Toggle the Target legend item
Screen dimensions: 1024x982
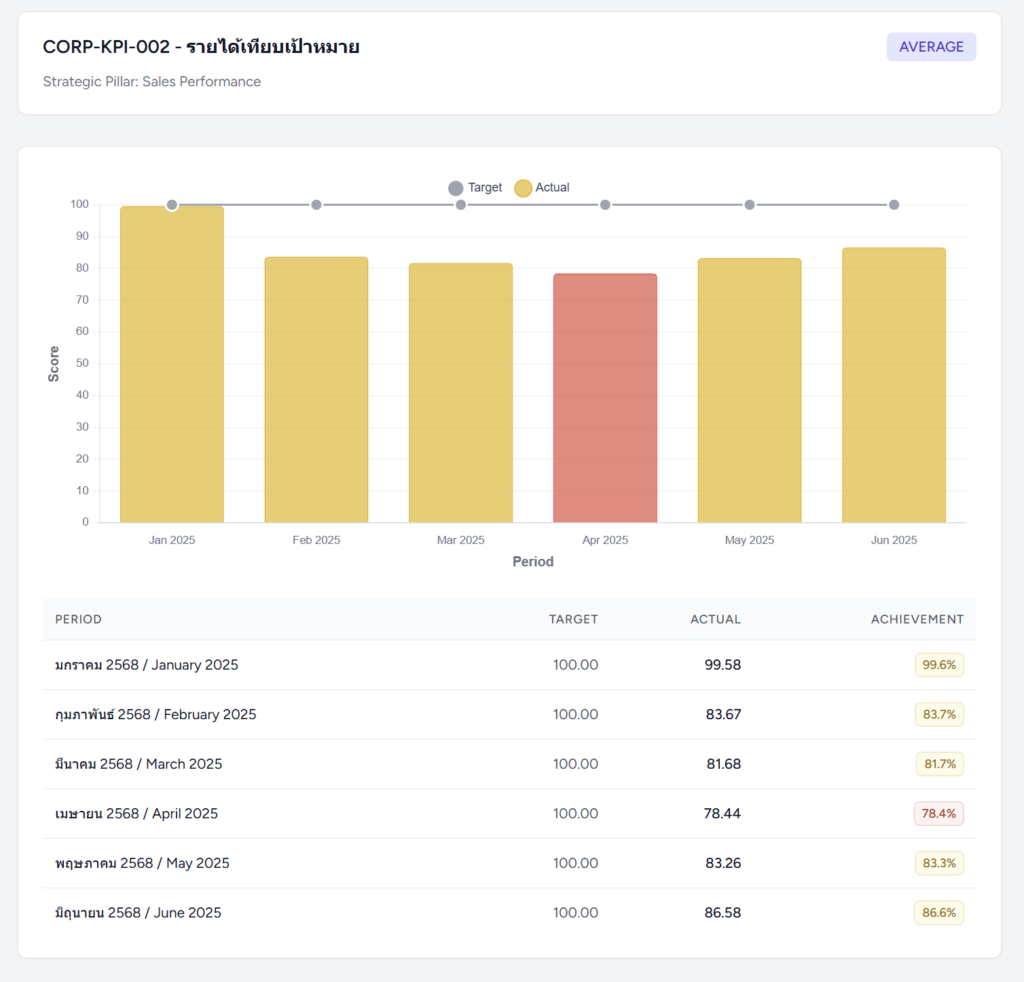(475, 188)
